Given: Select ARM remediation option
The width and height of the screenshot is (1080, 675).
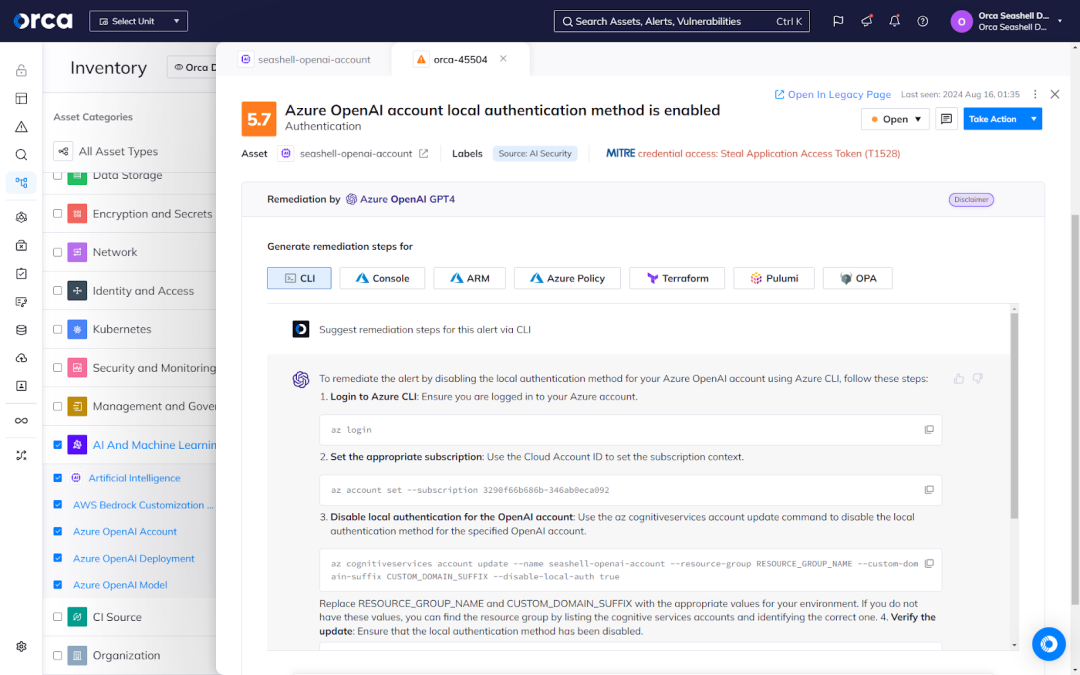Looking at the screenshot, I should 470,278.
